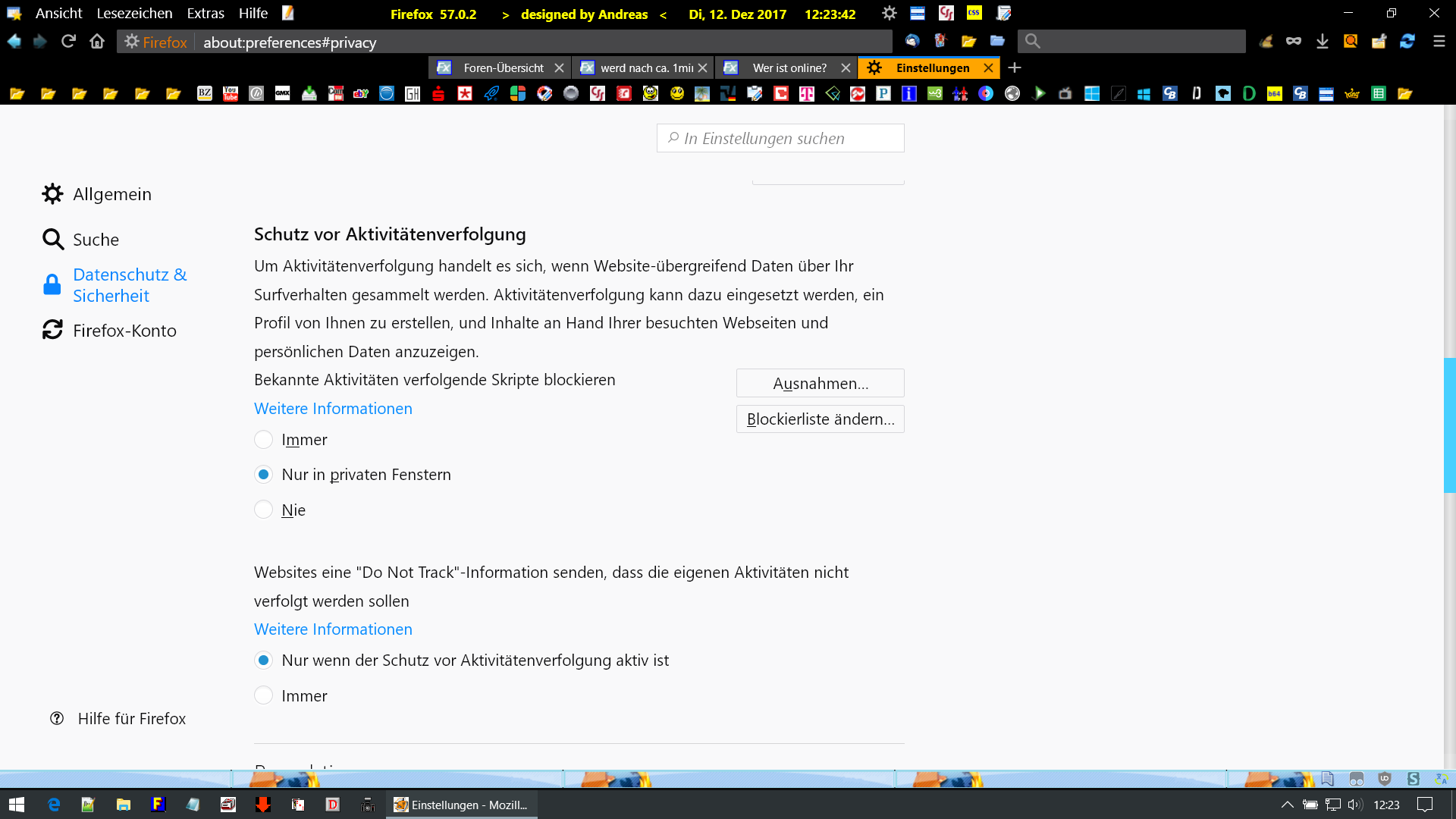Click the Telekom T bookmark icon
The image size is (1456, 819).
pos(807,93)
